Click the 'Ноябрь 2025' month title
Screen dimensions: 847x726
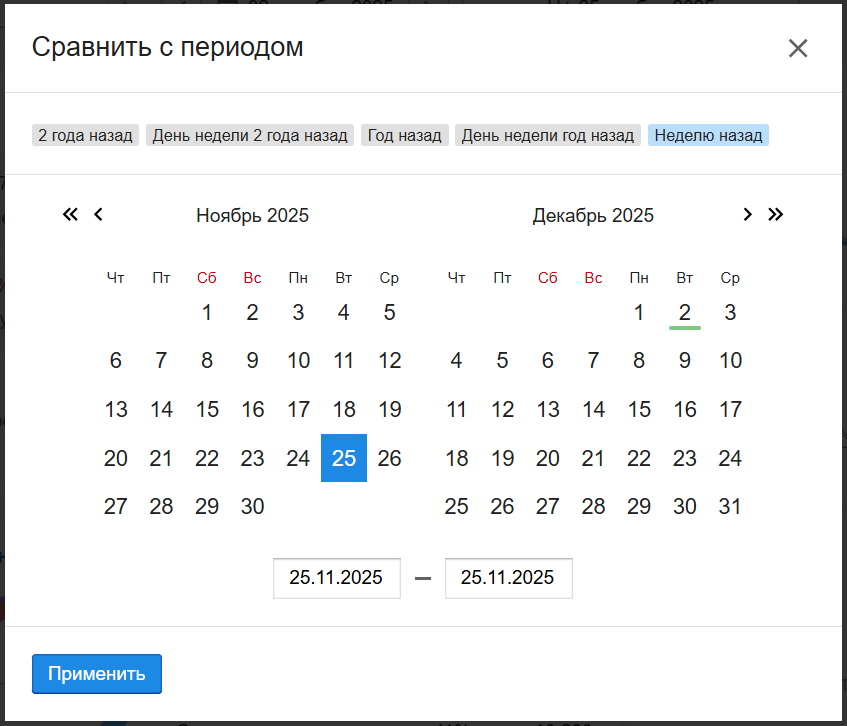(x=252, y=215)
